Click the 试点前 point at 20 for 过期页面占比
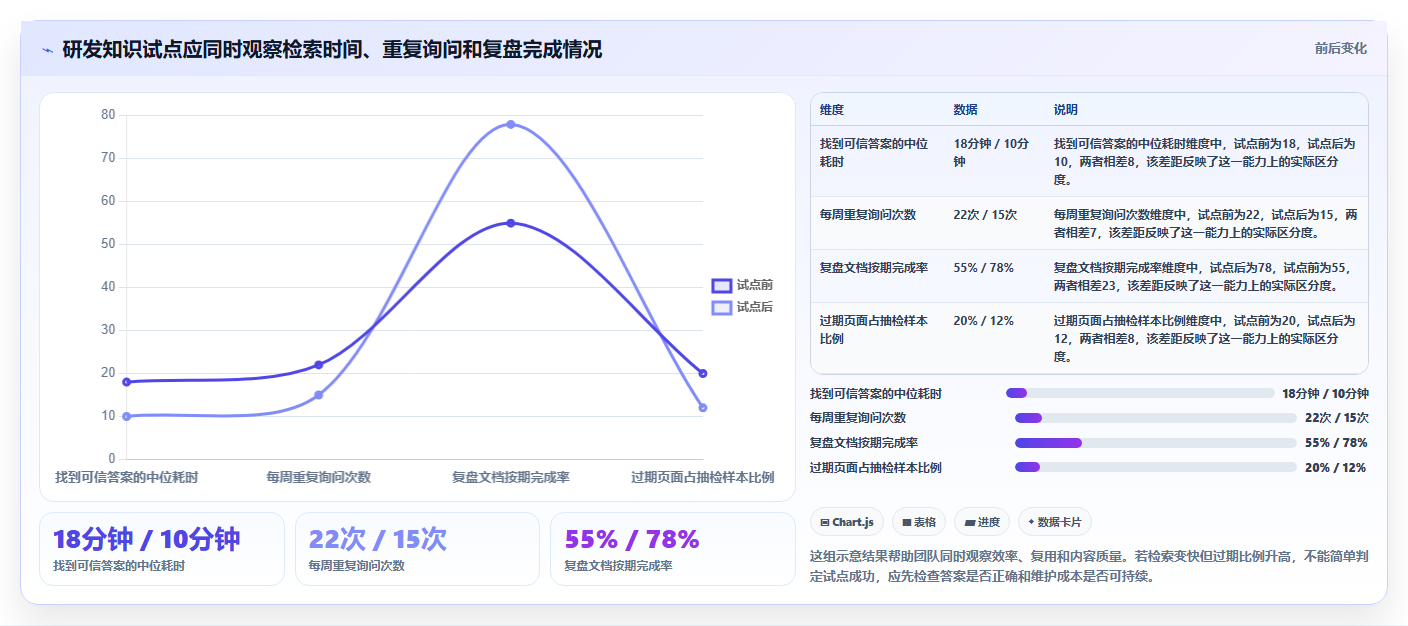 [703, 373]
